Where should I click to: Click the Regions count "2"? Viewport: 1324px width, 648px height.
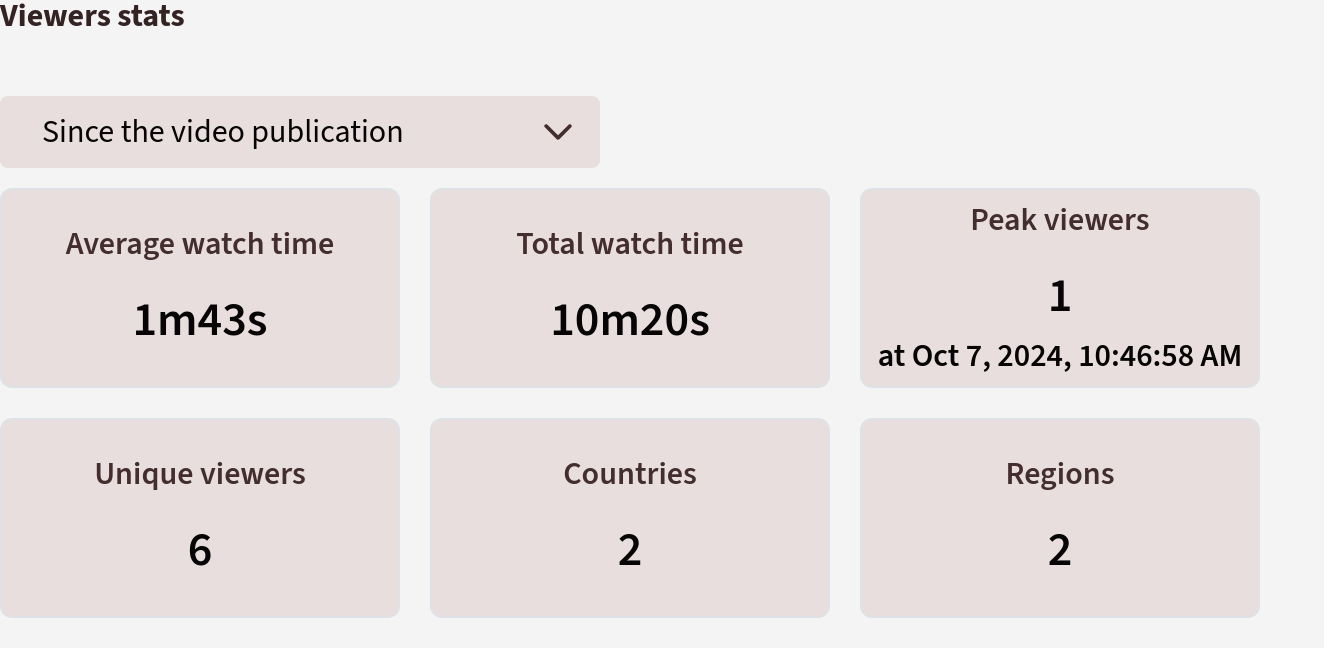tap(1059, 550)
